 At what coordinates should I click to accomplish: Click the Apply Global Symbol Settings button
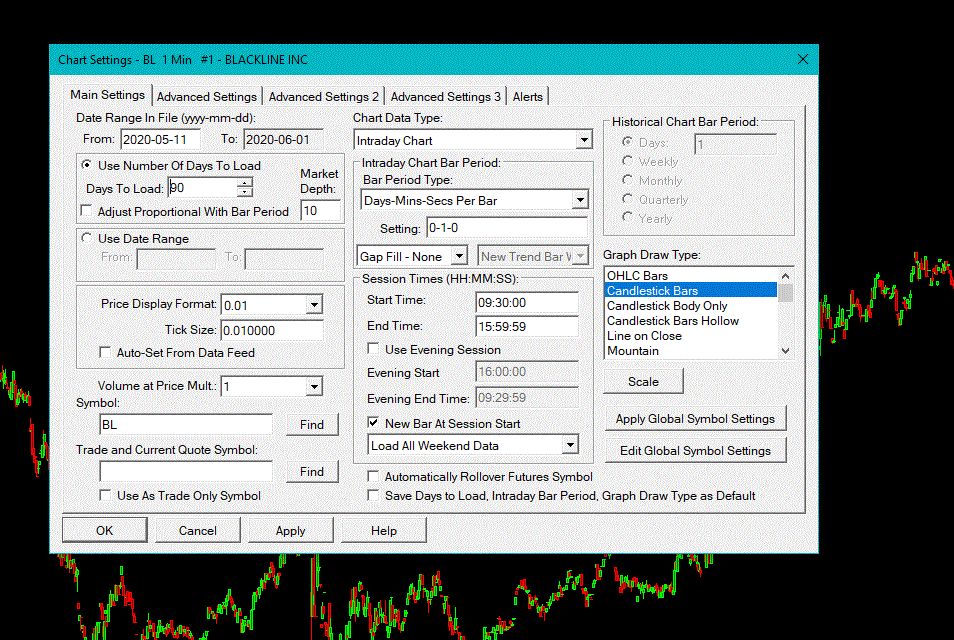click(x=695, y=419)
